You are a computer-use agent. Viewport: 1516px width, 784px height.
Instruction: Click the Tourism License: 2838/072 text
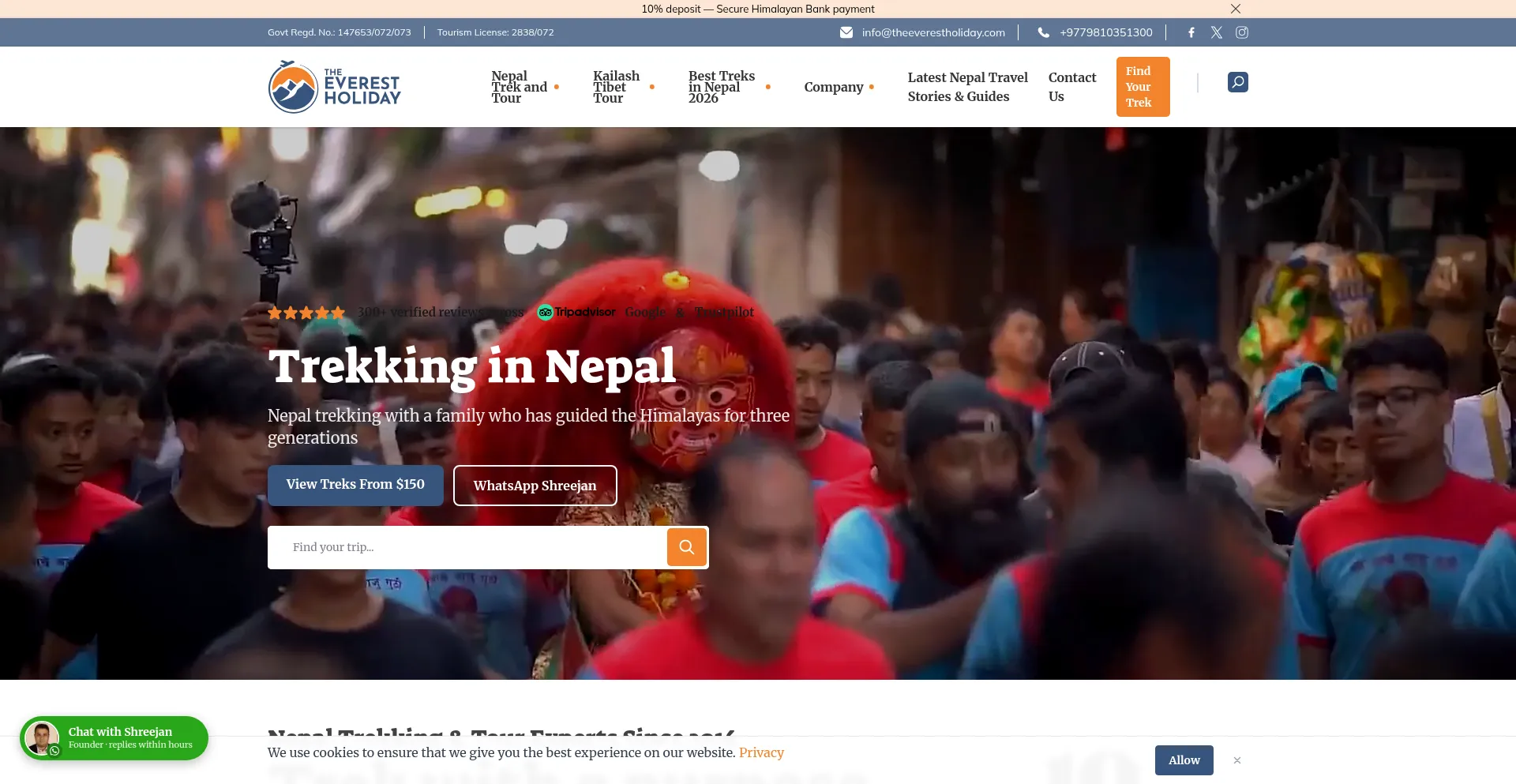click(496, 32)
